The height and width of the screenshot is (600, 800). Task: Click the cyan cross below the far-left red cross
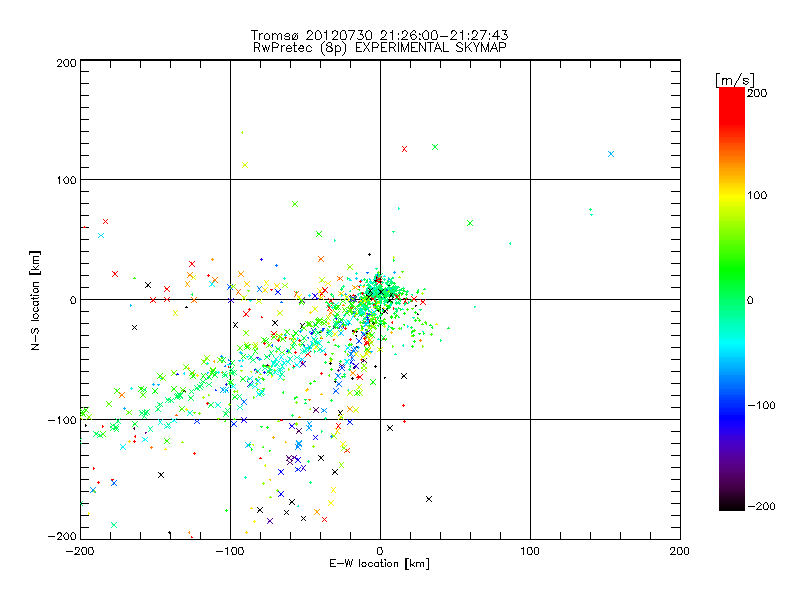pyautogui.click(x=101, y=235)
